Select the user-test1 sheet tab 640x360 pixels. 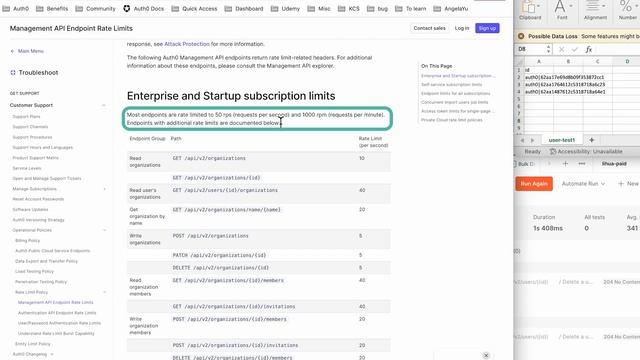pos(562,140)
